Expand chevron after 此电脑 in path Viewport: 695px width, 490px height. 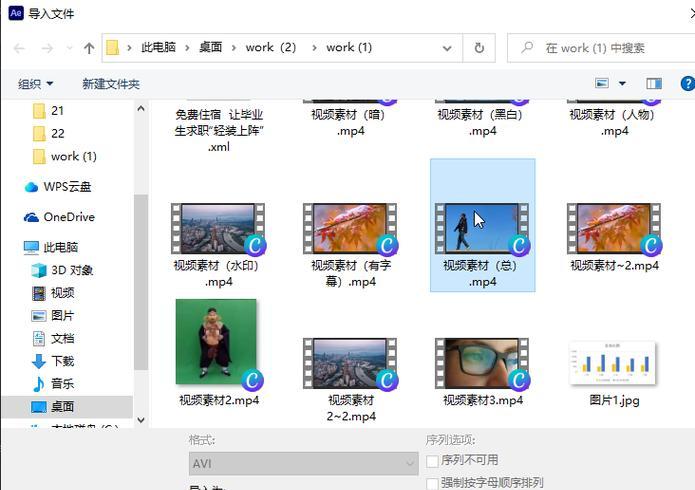[187, 48]
